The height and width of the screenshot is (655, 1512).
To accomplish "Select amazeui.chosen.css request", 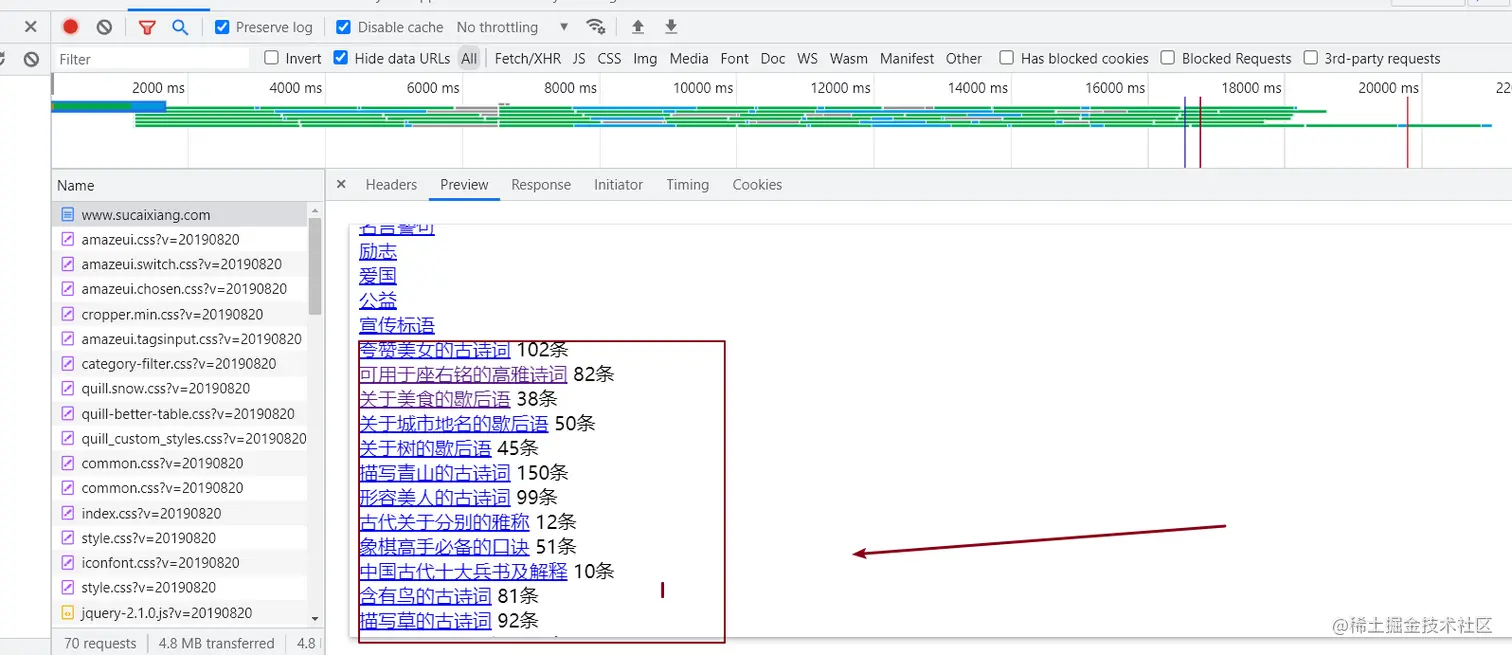I will click(x=180, y=289).
